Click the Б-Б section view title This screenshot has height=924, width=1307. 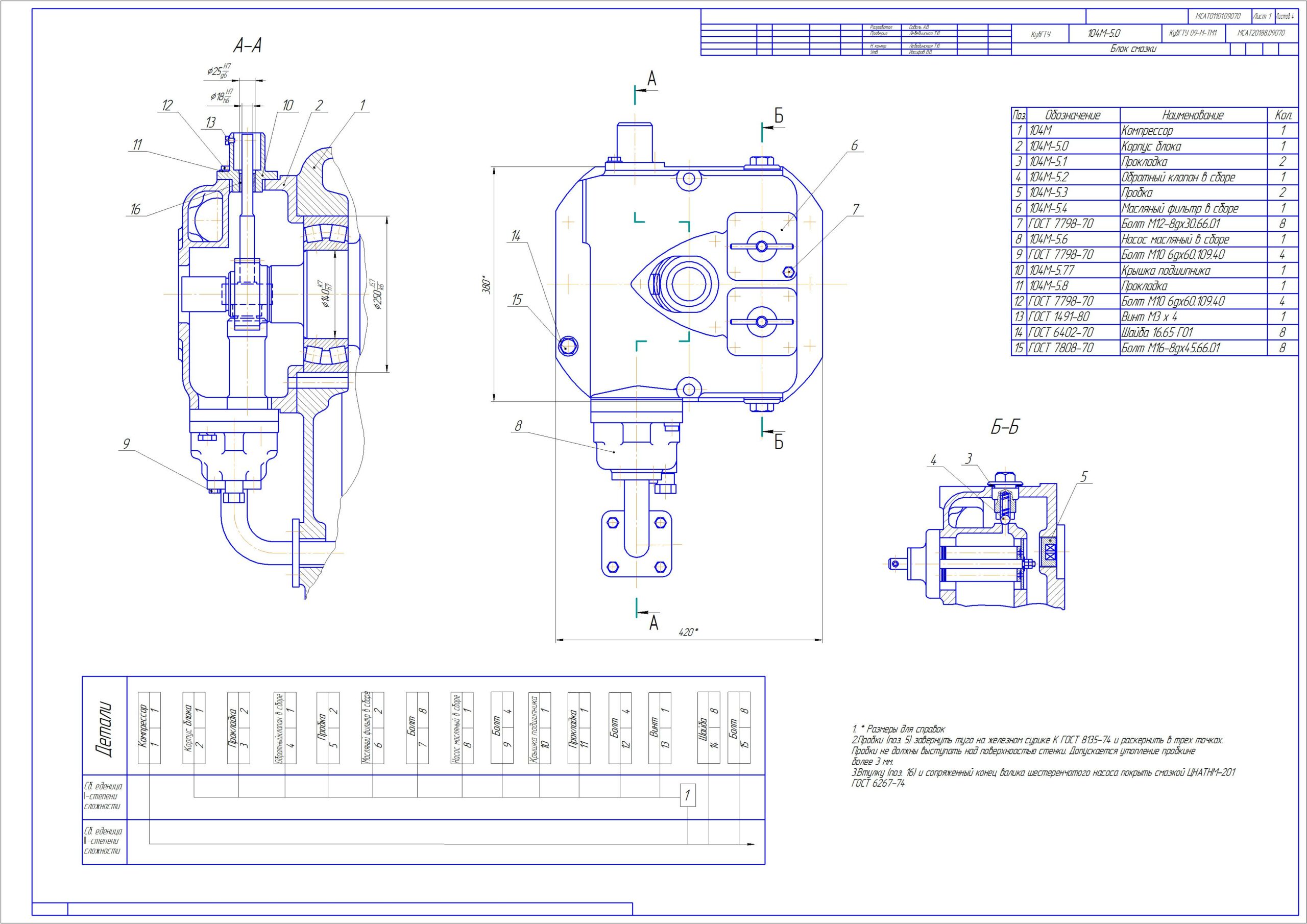point(1004,428)
